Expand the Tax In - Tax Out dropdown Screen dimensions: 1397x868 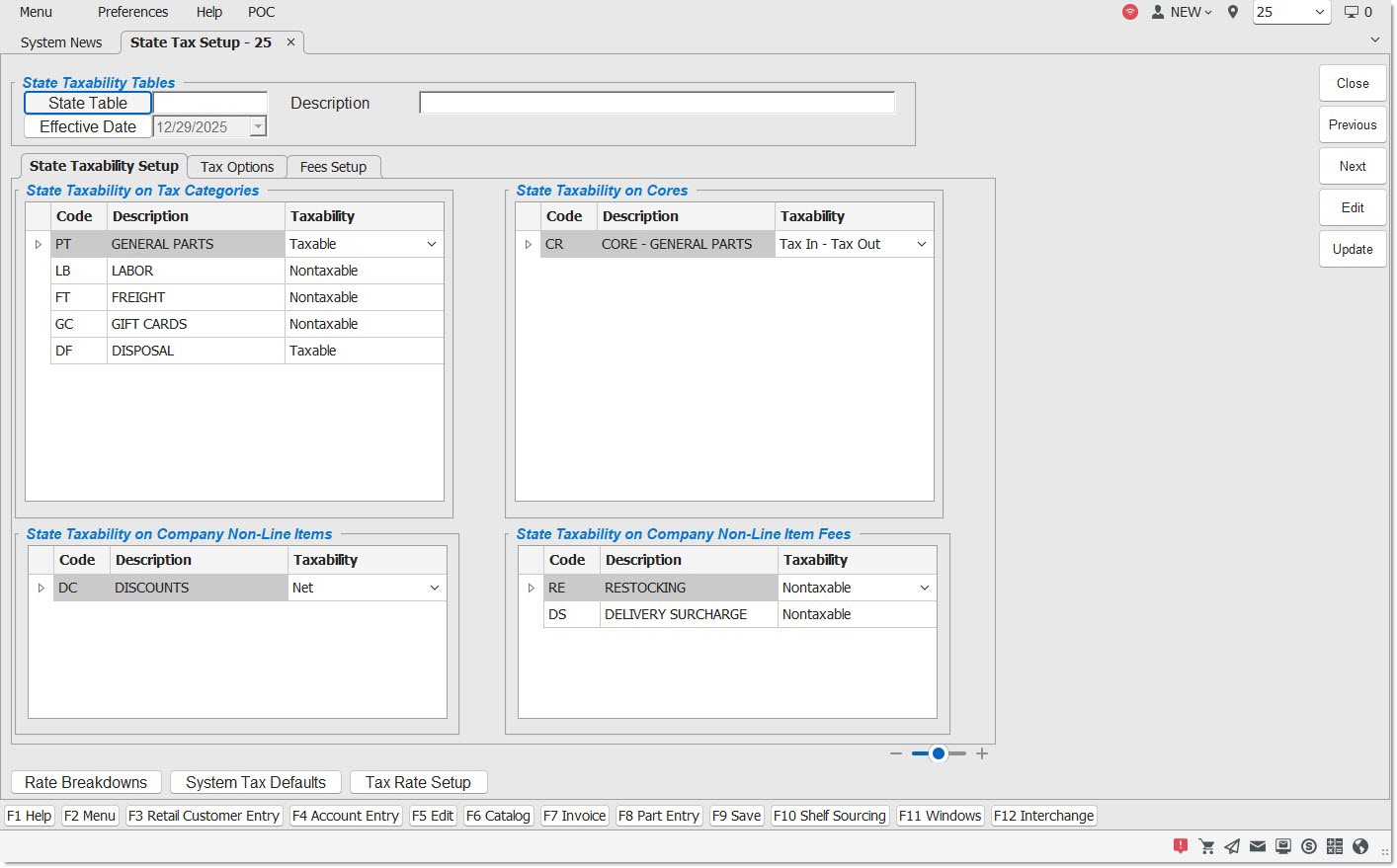[x=922, y=244]
